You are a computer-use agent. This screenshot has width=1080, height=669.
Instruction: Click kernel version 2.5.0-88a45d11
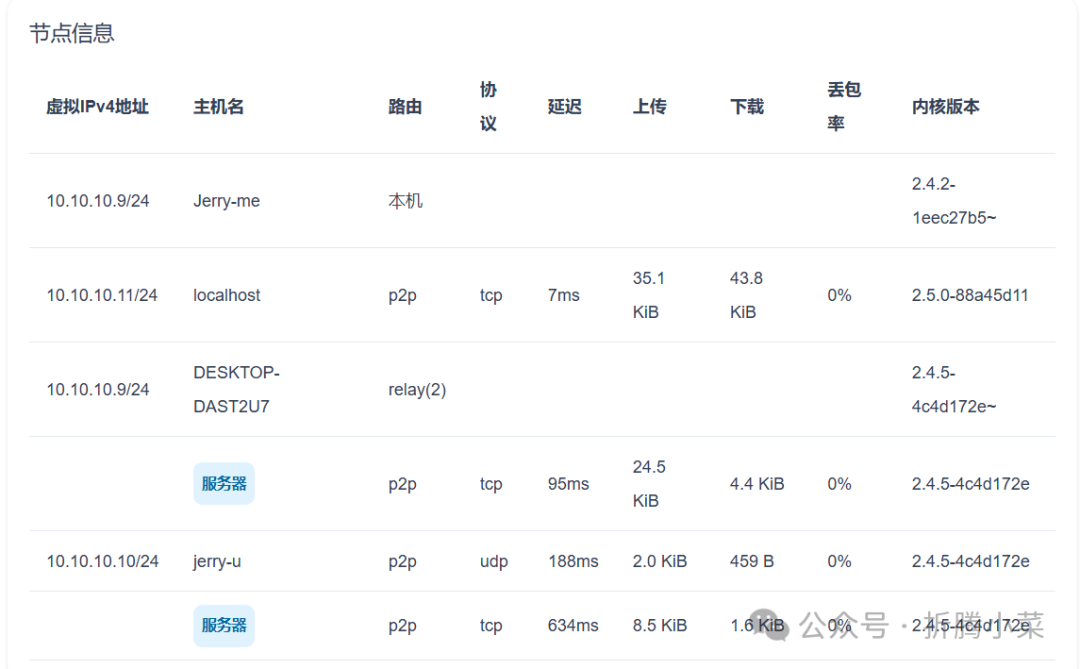coord(970,295)
